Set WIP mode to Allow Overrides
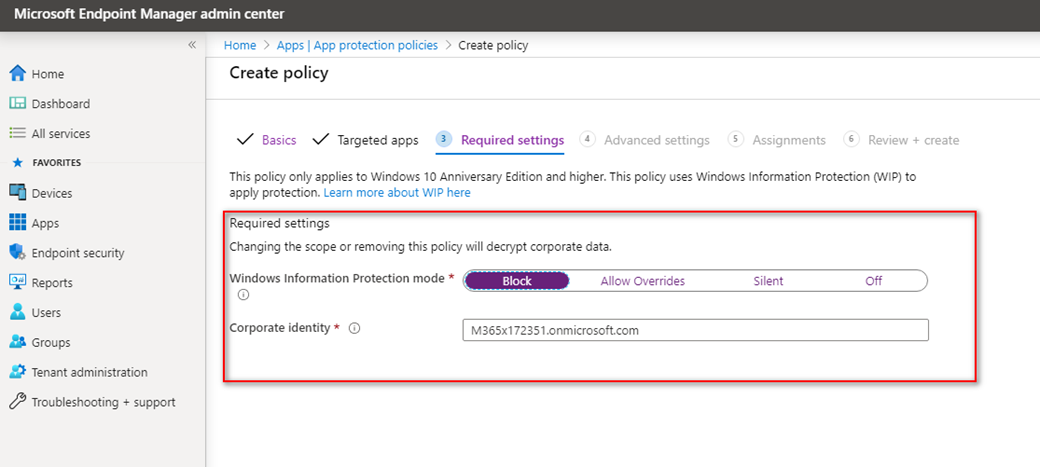1040x467 pixels. pos(642,281)
